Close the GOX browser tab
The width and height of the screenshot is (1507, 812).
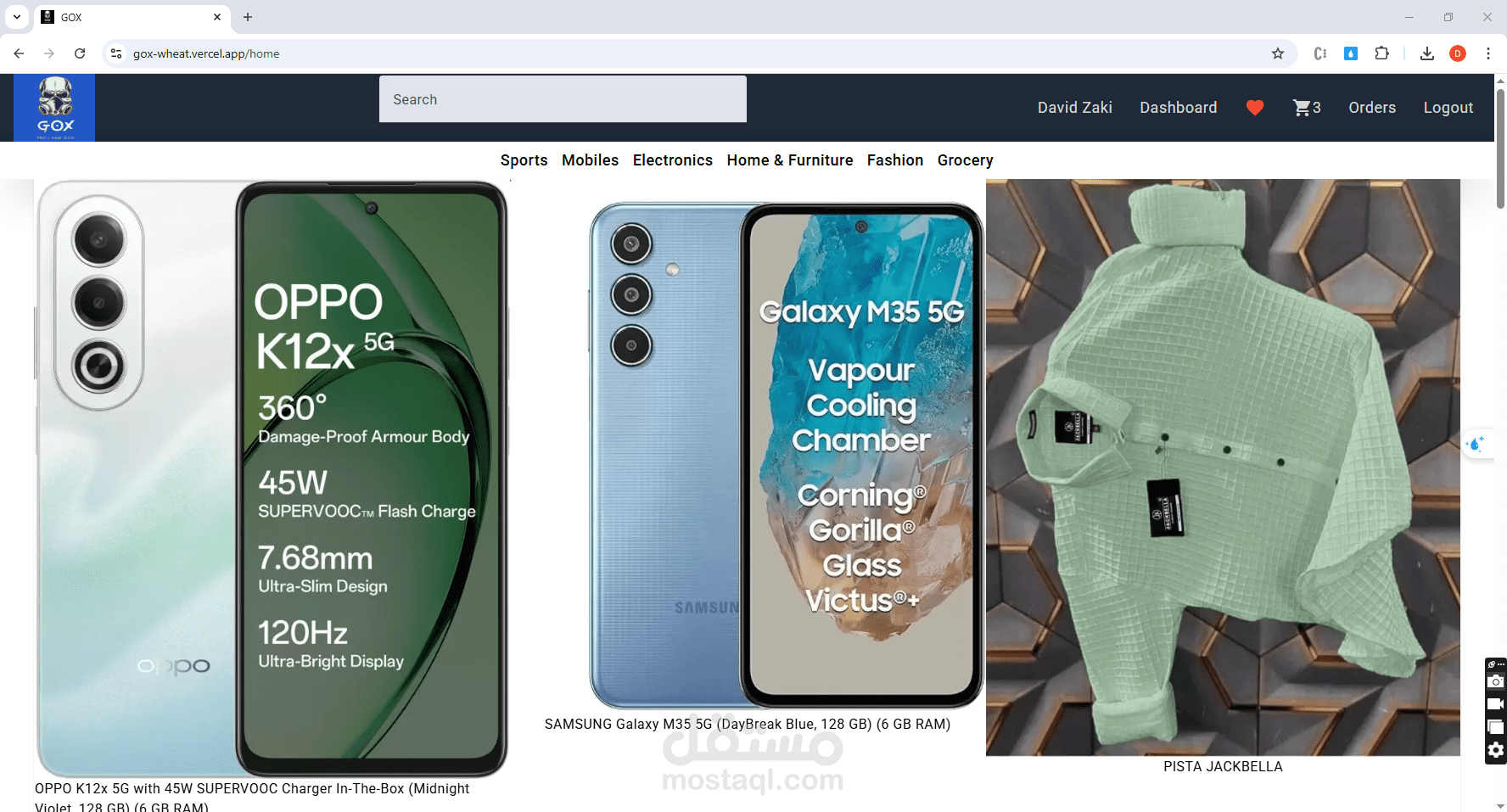217,17
